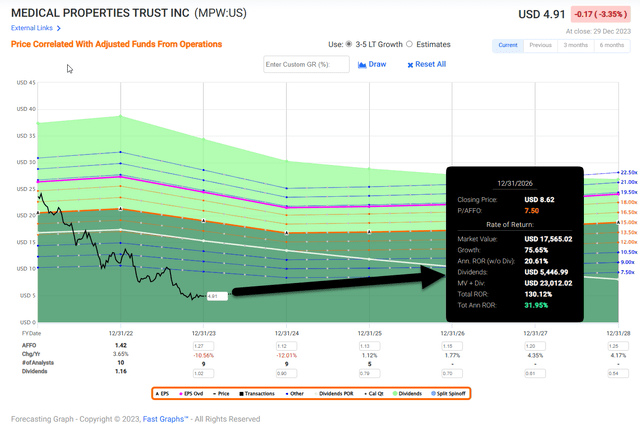
Task: Click the MEDICAL PROPERTIES TRUST INC title
Action: coord(100,13)
